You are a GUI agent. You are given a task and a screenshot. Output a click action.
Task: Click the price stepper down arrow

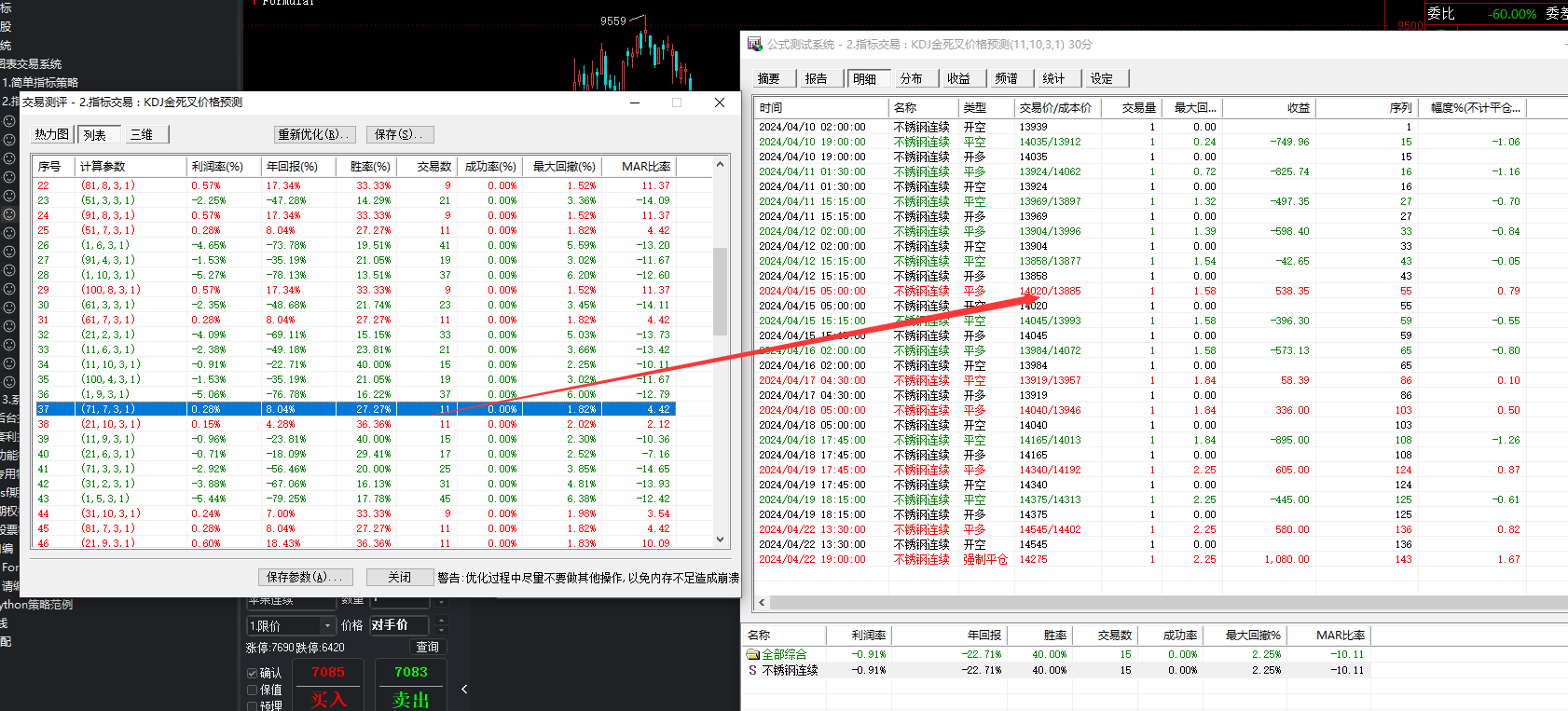442,631
